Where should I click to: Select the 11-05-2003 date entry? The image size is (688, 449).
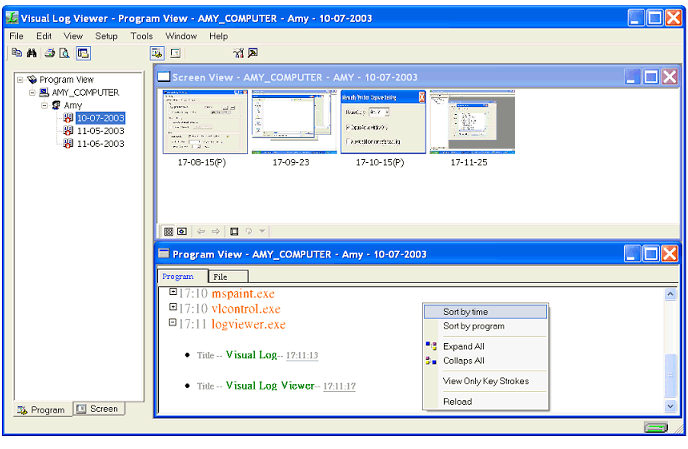click(100, 131)
